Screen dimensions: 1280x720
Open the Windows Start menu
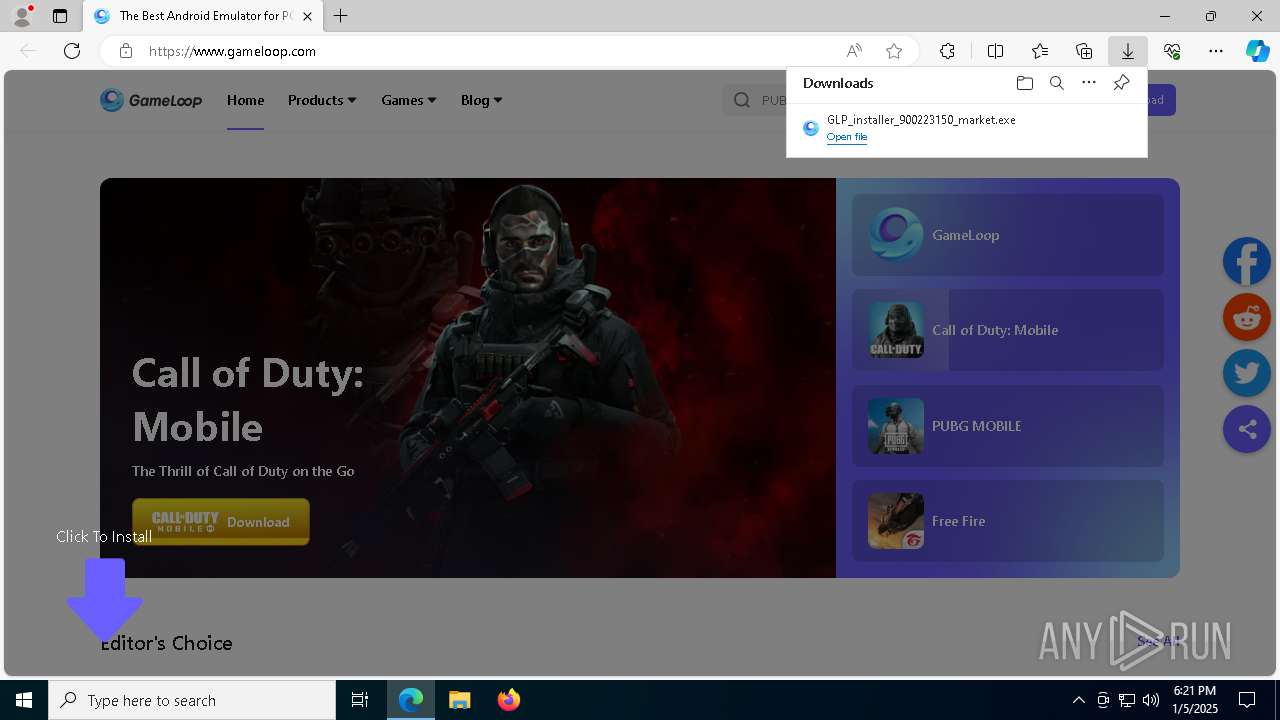pos(24,700)
